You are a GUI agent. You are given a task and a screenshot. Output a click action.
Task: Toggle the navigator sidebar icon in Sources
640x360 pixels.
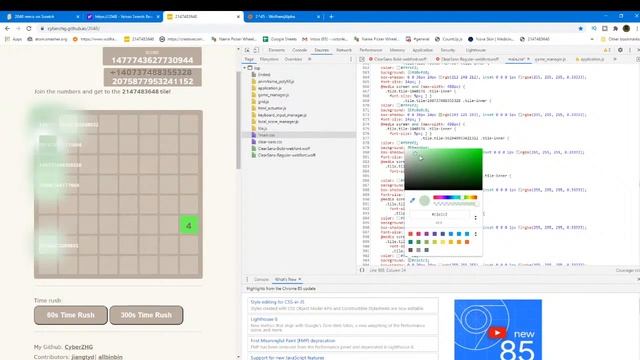tap(362, 59)
